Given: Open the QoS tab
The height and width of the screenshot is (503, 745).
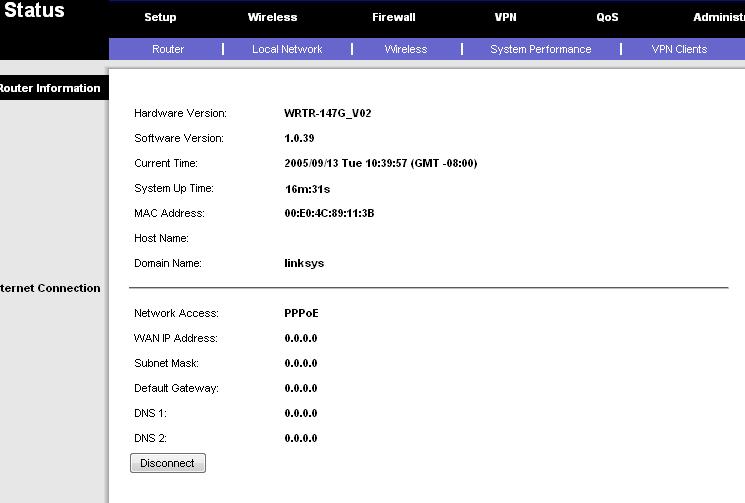Looking at the screenshot, I should (607, 17).
